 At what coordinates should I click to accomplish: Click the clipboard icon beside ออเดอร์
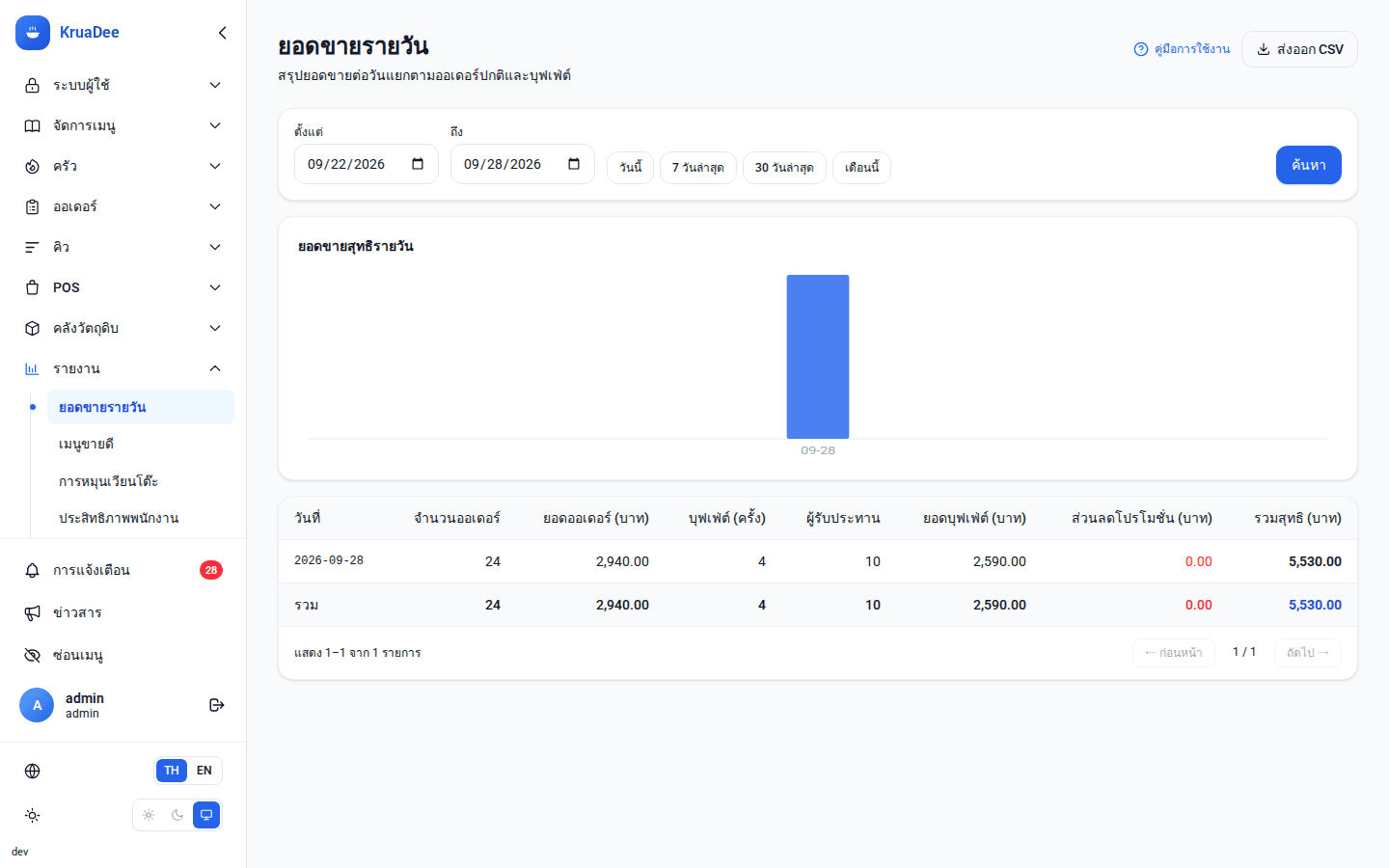(32, 206)
